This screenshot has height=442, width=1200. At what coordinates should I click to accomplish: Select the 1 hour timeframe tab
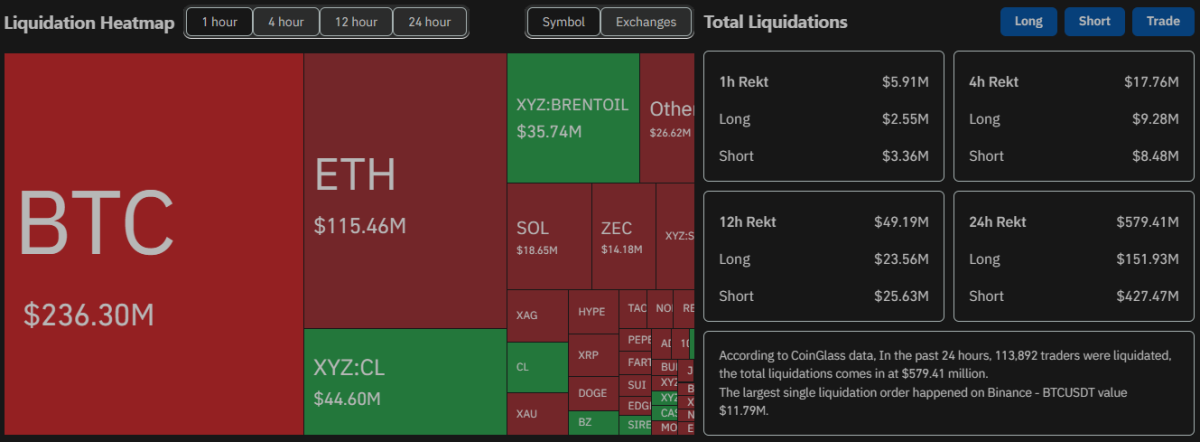[219, 22]
